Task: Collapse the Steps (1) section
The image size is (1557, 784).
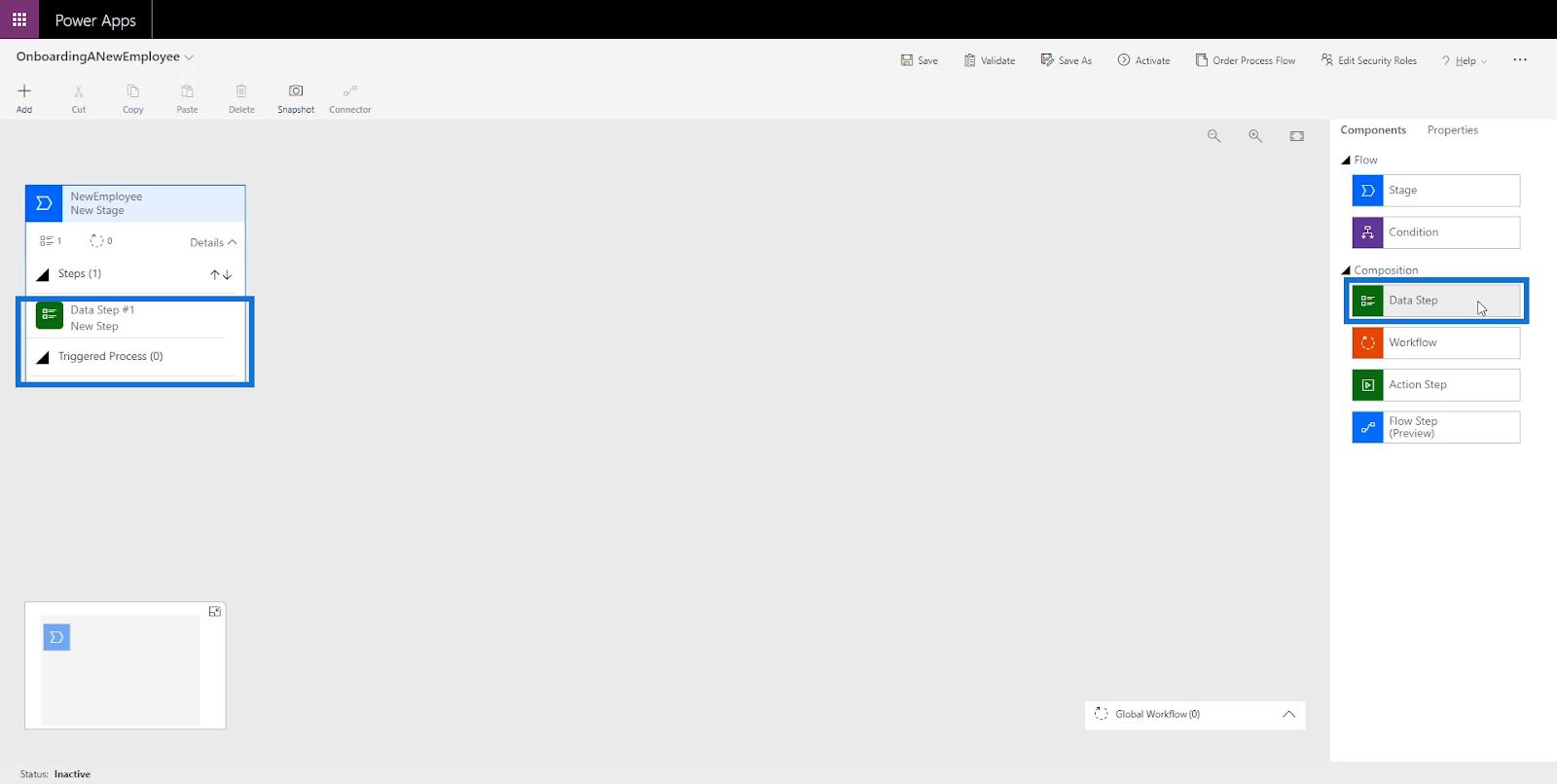Action: click(x=42, y=275)
